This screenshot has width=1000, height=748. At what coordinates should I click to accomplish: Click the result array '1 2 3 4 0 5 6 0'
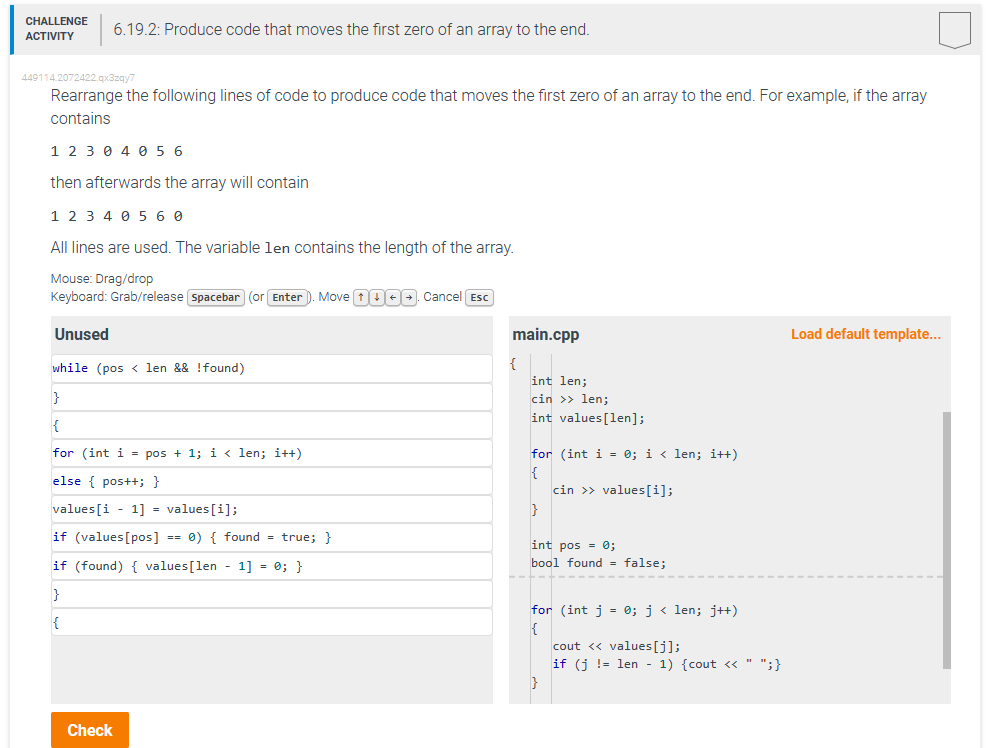pyautogui.click(x=117, y=217)
